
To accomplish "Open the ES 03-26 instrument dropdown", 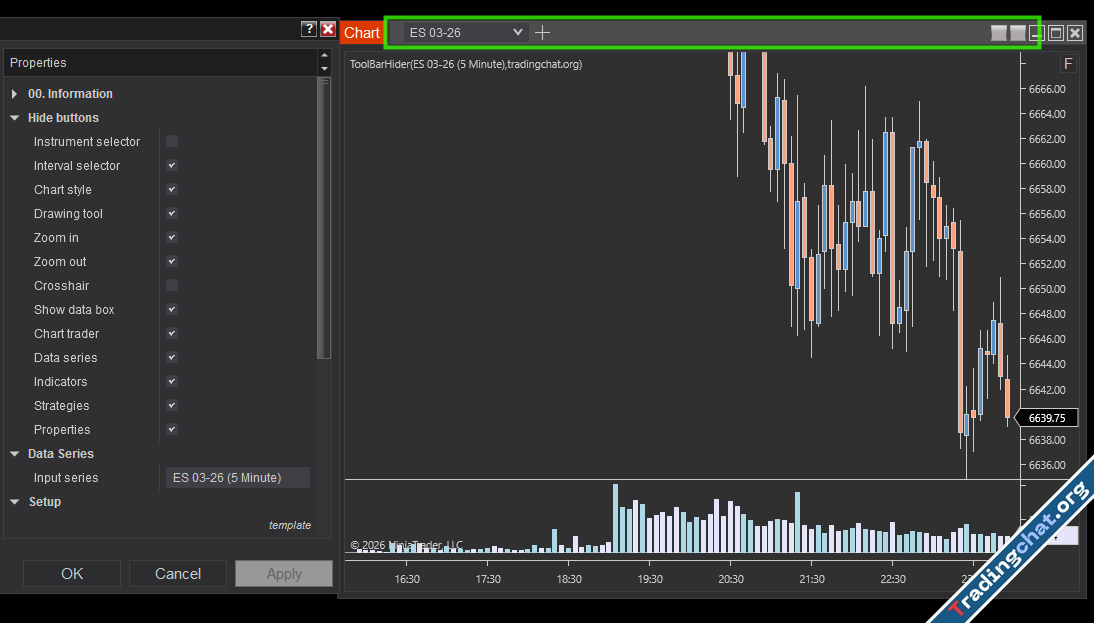I will (465, 32).
